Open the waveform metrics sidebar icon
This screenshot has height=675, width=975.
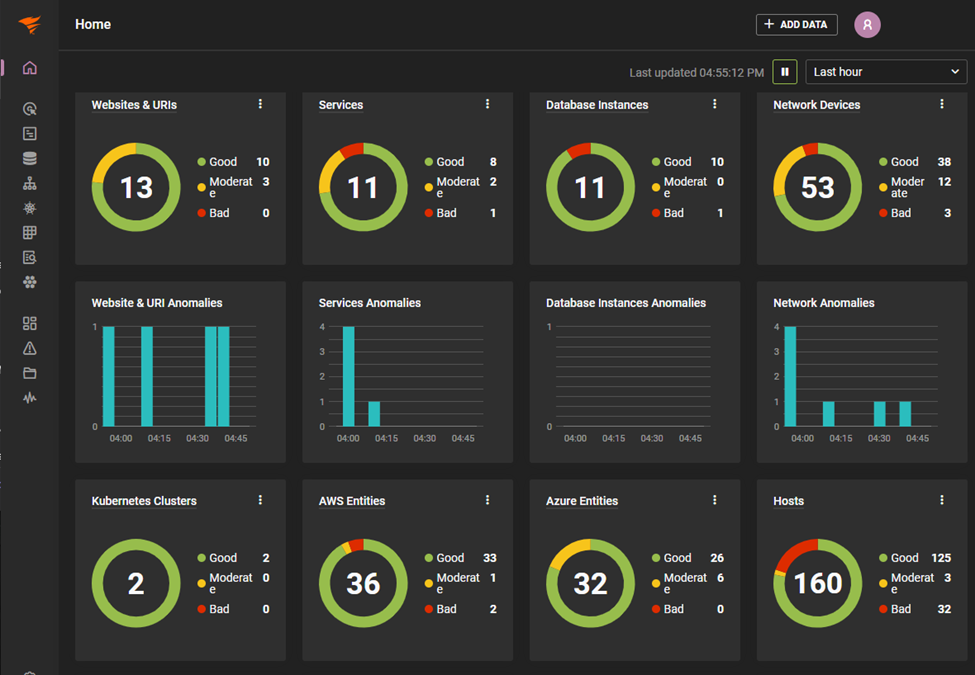29,398
